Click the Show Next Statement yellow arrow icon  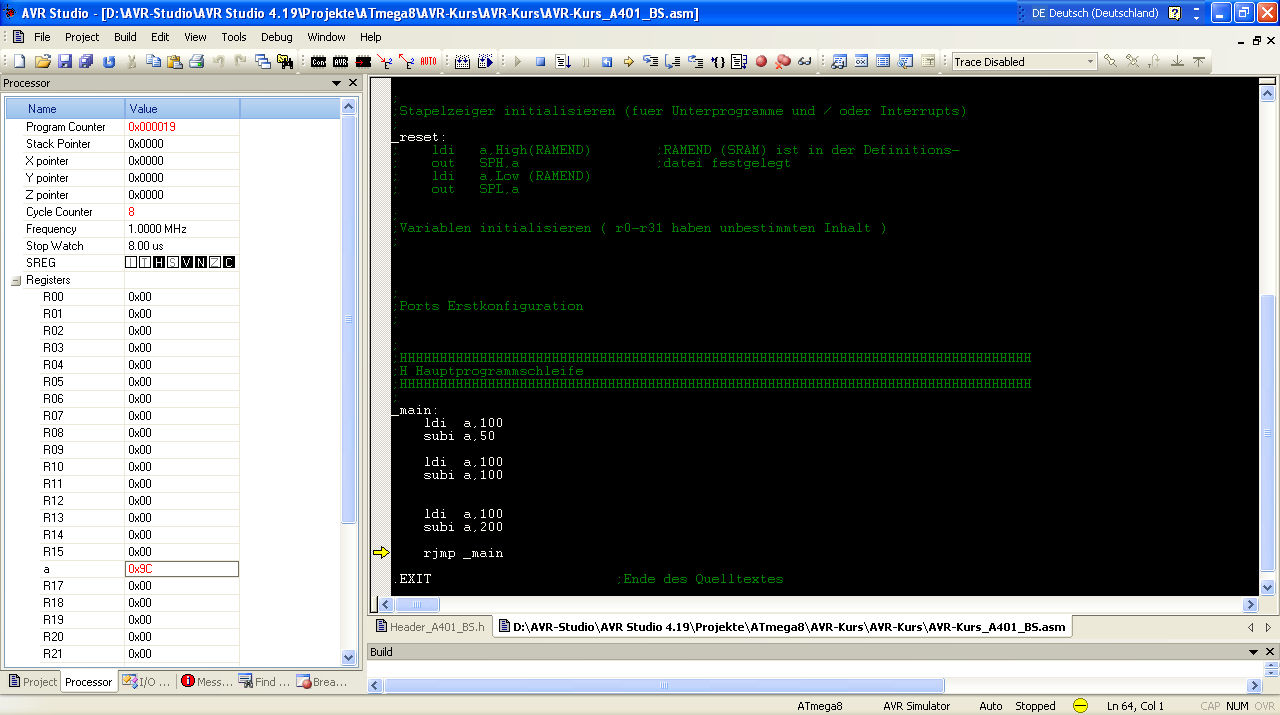(x=628, y=62)
